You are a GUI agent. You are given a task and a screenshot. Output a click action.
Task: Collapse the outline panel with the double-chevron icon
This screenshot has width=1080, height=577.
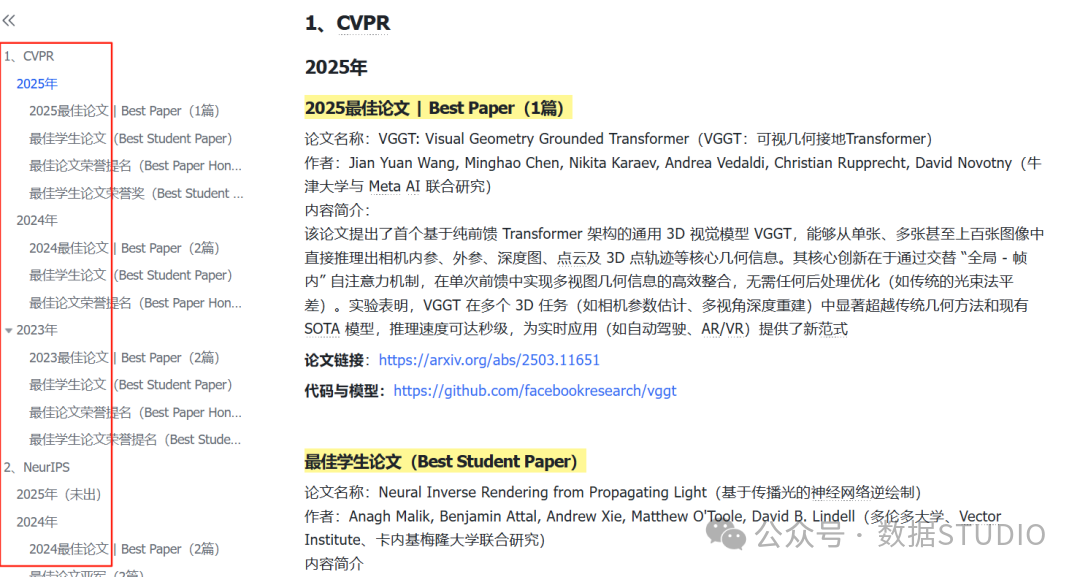point(9,21)
